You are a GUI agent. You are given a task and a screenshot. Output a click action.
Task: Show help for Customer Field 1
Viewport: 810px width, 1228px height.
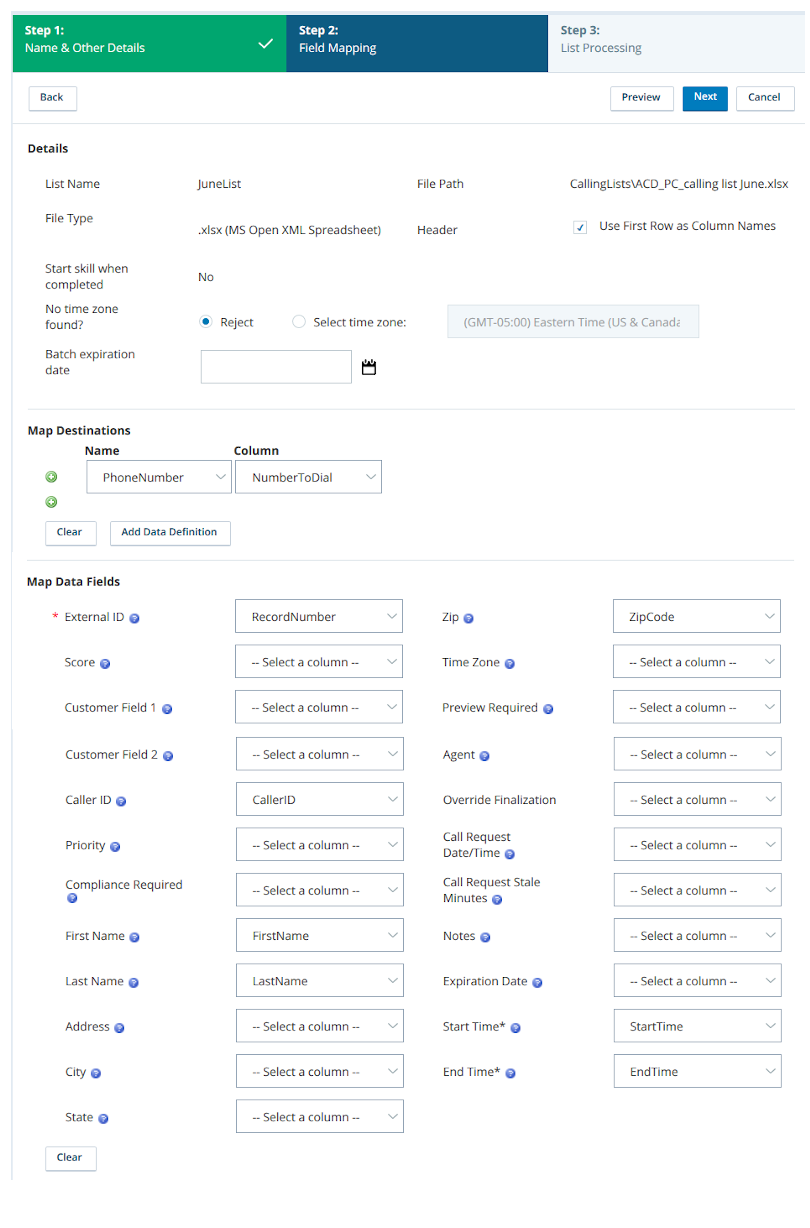coord(167,709)
